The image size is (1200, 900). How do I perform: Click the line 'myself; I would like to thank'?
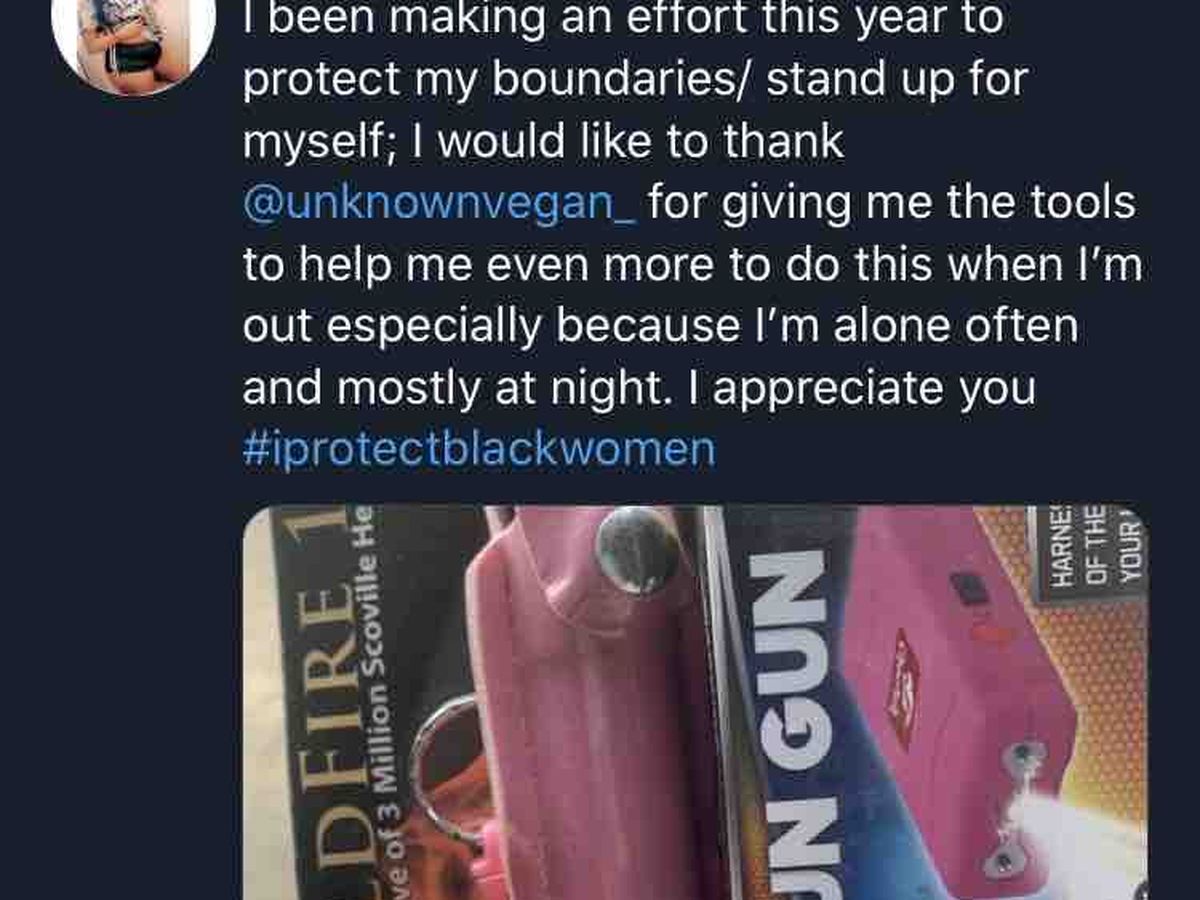click(x=543, y=141)
